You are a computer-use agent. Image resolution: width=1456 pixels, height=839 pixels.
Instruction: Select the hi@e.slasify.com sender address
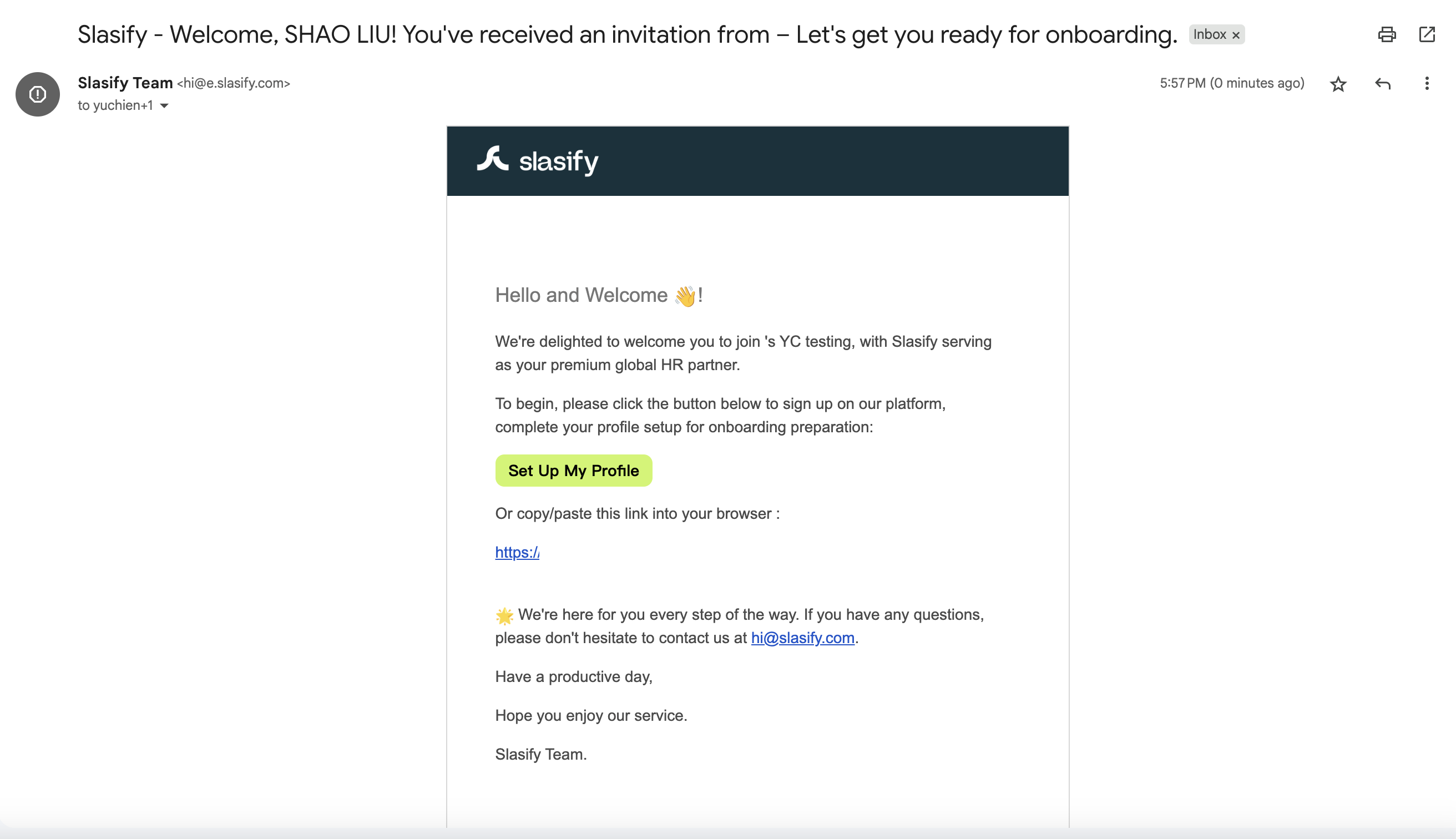[234, 84]
